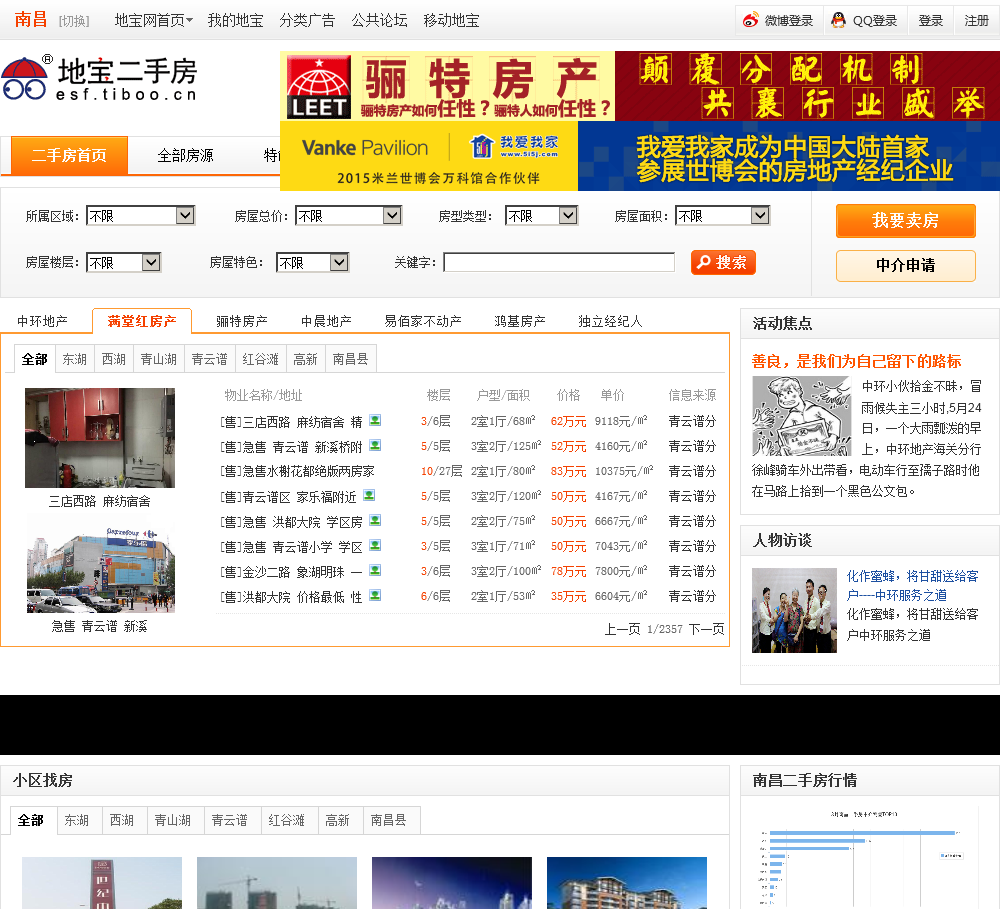1000x909 pixels.
Task: Click the red 颠覆分配机制 banner
Action: [807, 86]
